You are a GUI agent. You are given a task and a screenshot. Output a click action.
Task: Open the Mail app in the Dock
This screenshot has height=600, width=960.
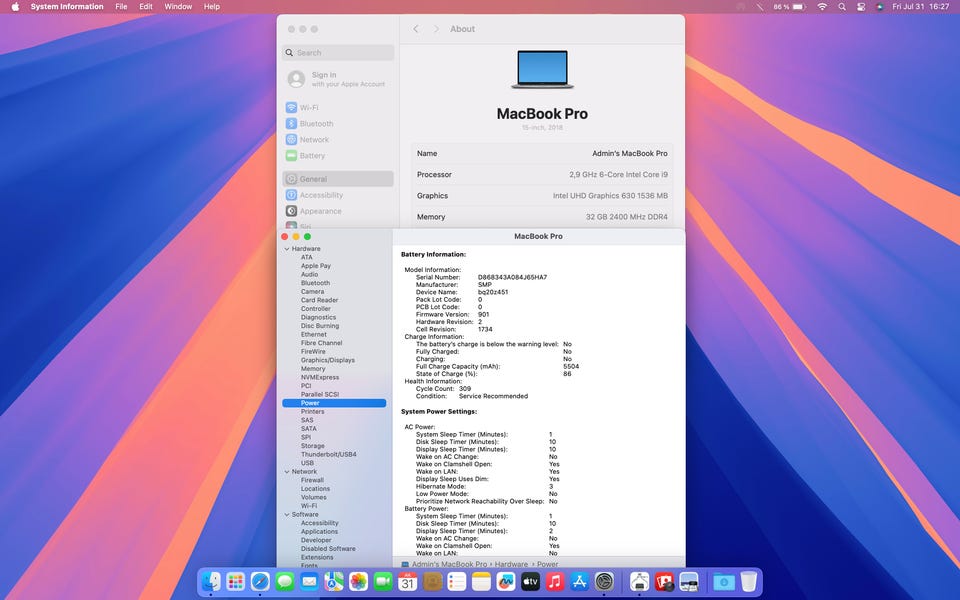pyautogui.click(x=309, y=581)
